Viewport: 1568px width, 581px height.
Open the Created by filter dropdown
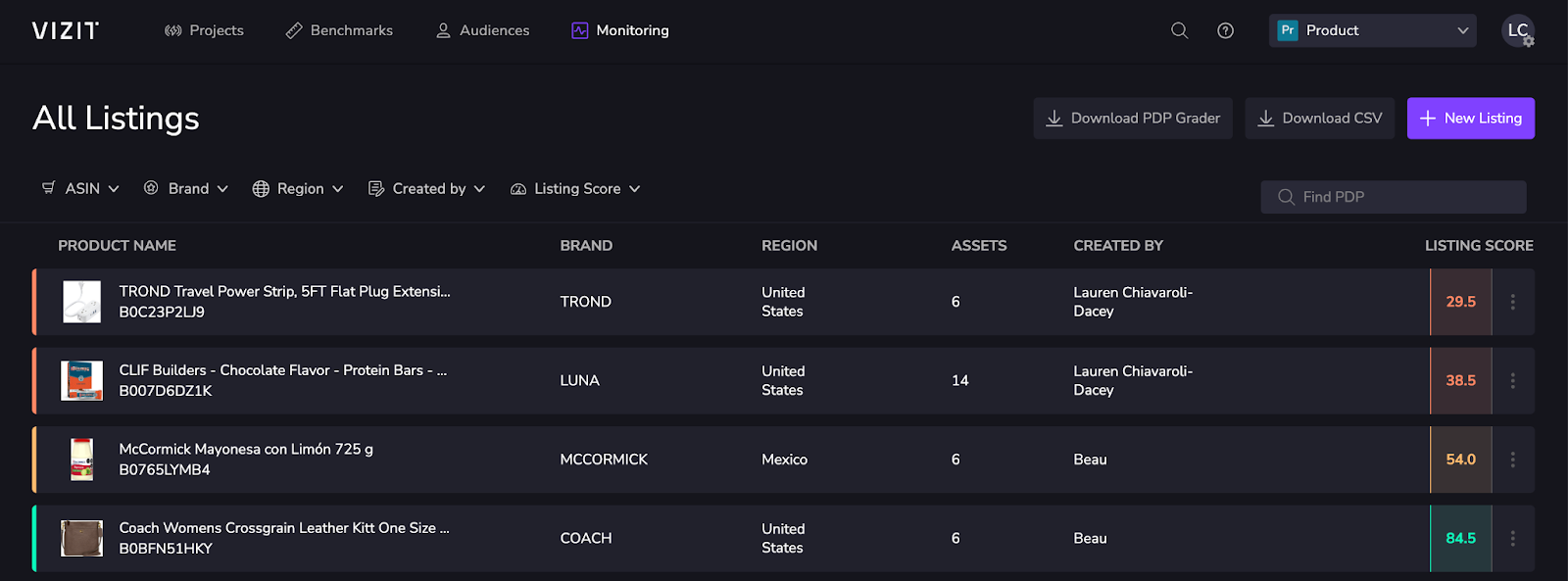(x=427, y=188)
